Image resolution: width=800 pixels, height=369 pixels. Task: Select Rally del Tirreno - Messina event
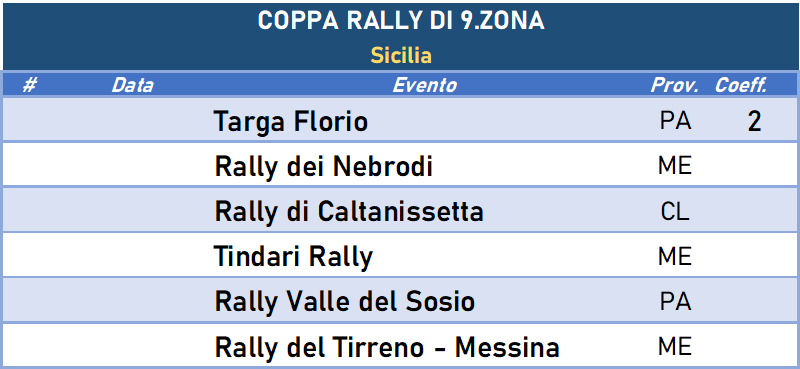point(387,347)
